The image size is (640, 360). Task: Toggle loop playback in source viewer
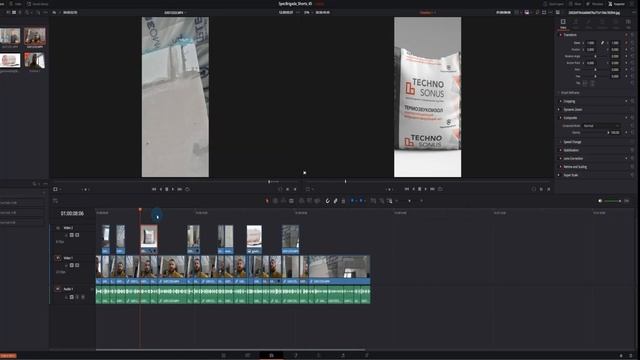point(187,189)
